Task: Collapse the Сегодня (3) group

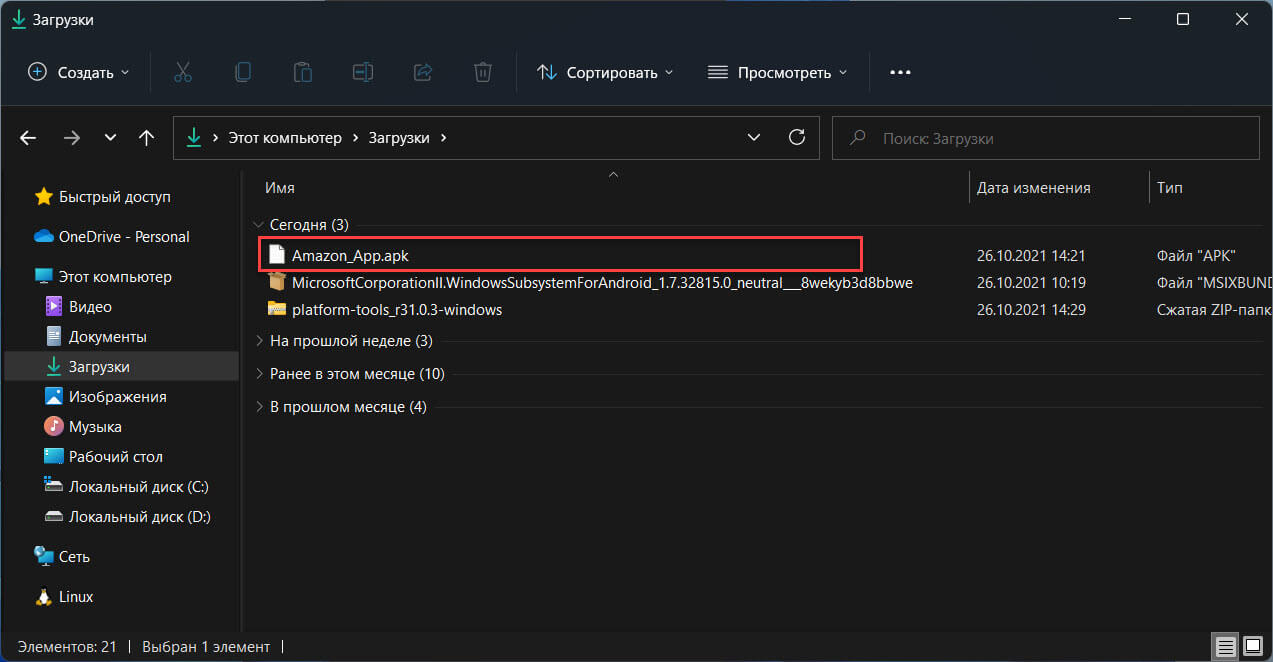Action: (260, 225)
